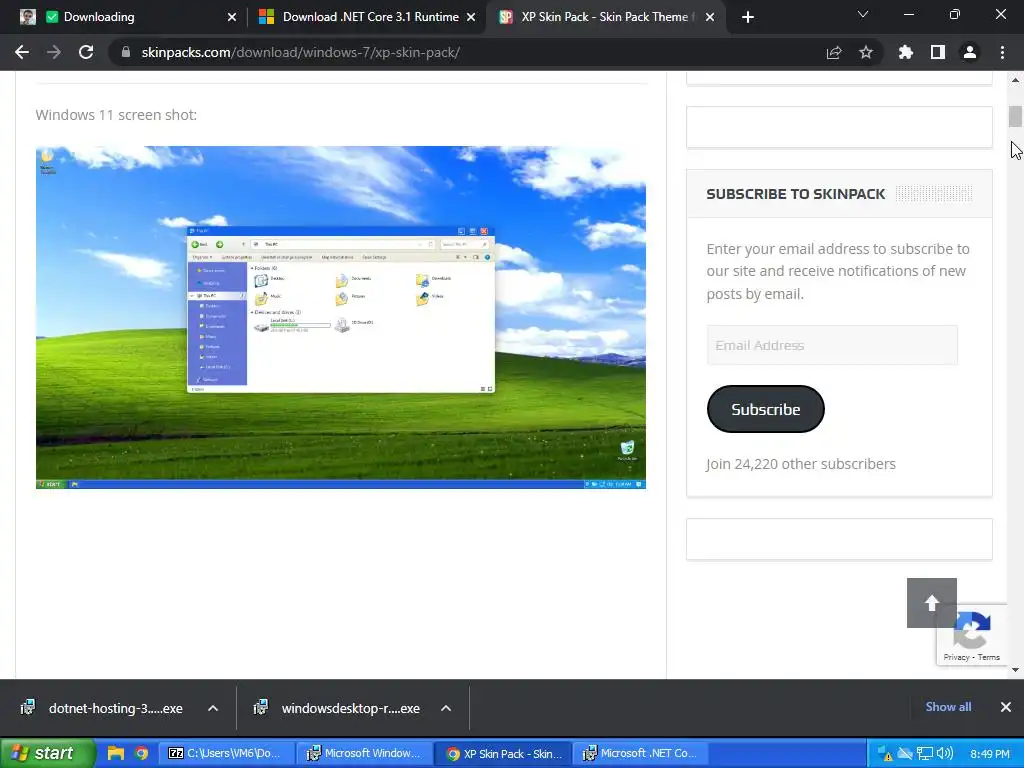This screenshot has height=768, width=1024.
Task: Close the Download .NET Core 3.1 Runtime tab
Action: (471, 17)
